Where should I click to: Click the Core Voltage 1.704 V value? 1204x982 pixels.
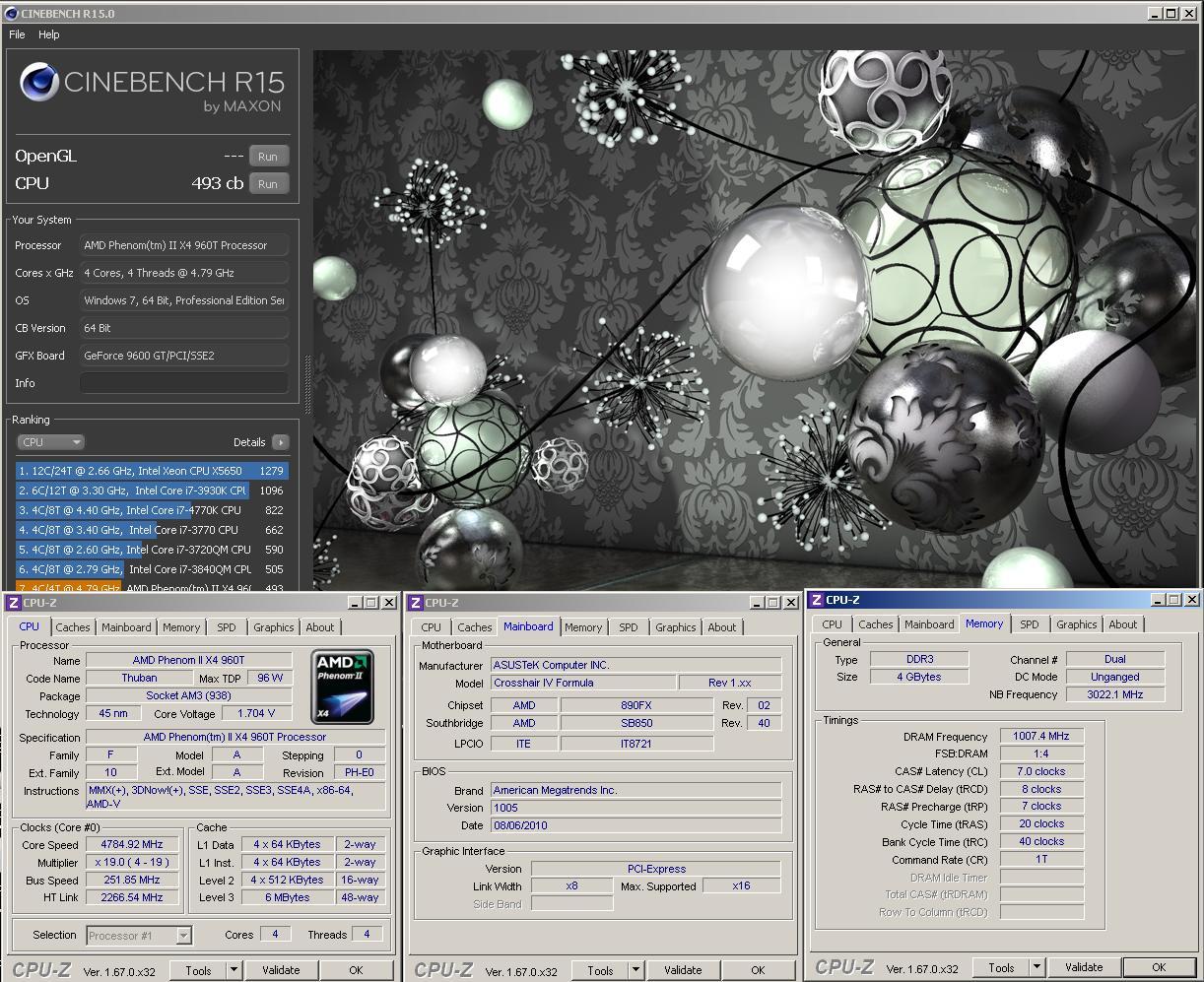click(256, 713)
